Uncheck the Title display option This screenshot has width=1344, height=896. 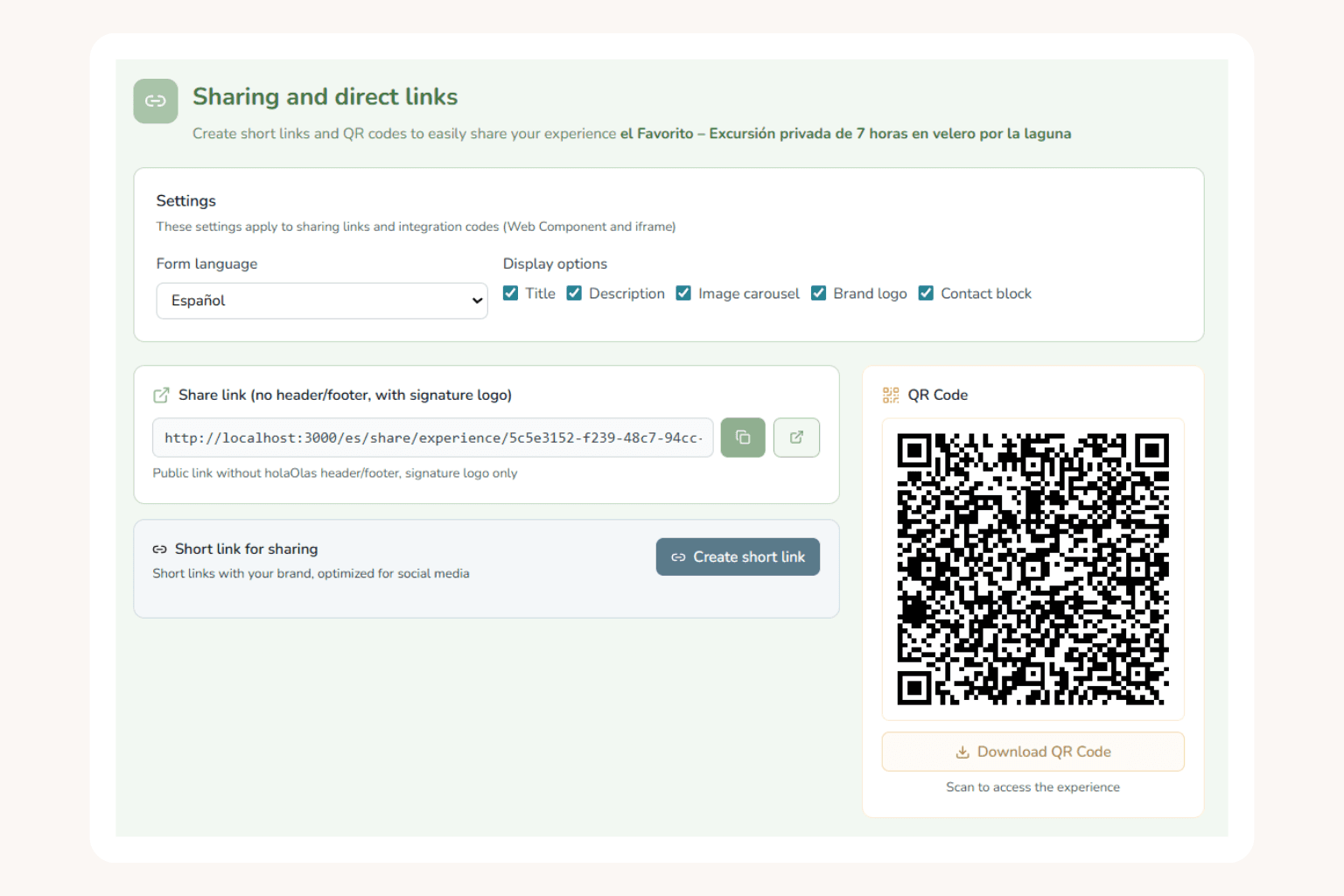click(511, 293)
